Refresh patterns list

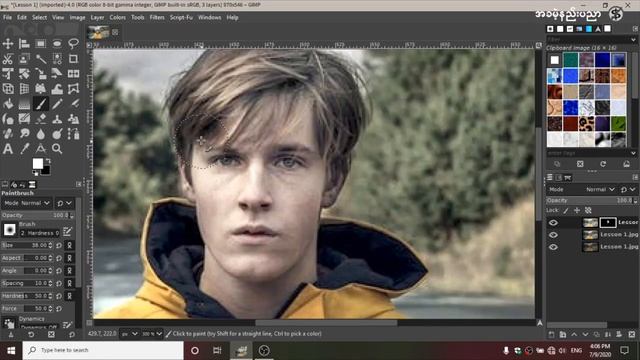click(x=603, y=164)
